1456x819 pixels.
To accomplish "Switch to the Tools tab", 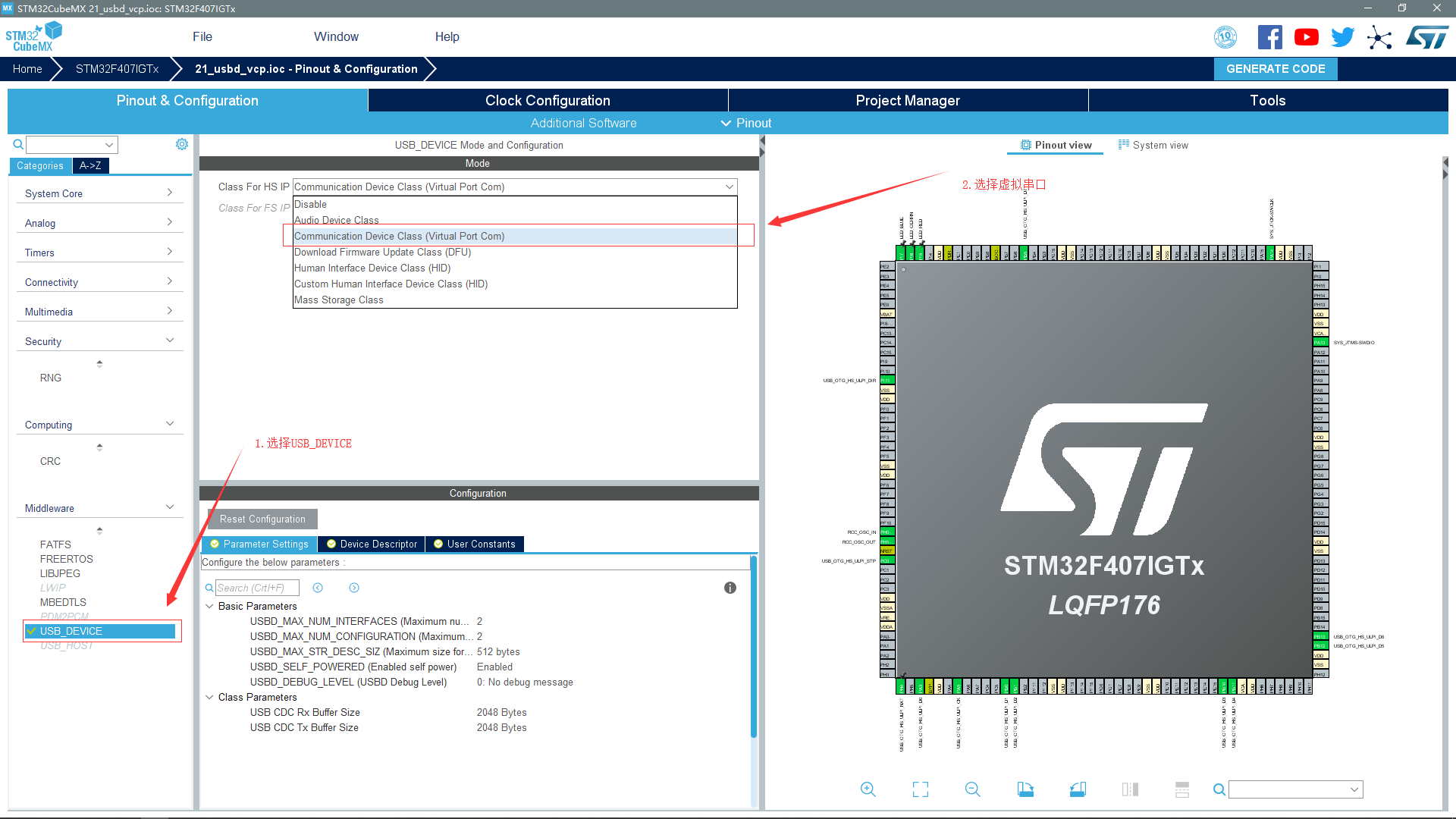I will click(1268, 100).
